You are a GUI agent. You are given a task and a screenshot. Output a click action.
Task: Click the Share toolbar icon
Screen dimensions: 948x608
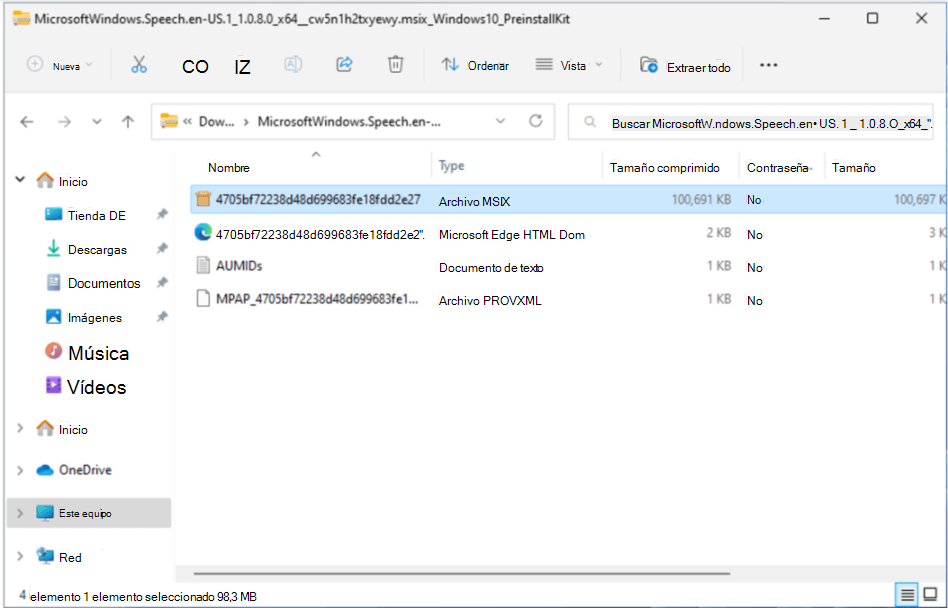pyautogui.click(x=345, y=64)
